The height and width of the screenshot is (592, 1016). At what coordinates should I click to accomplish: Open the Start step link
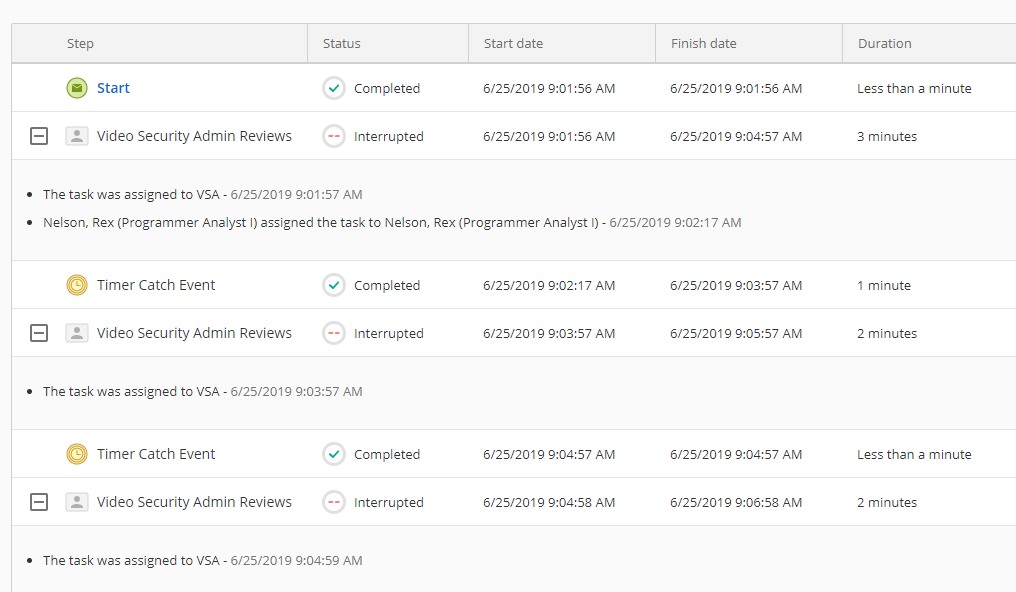pos(113,88)
